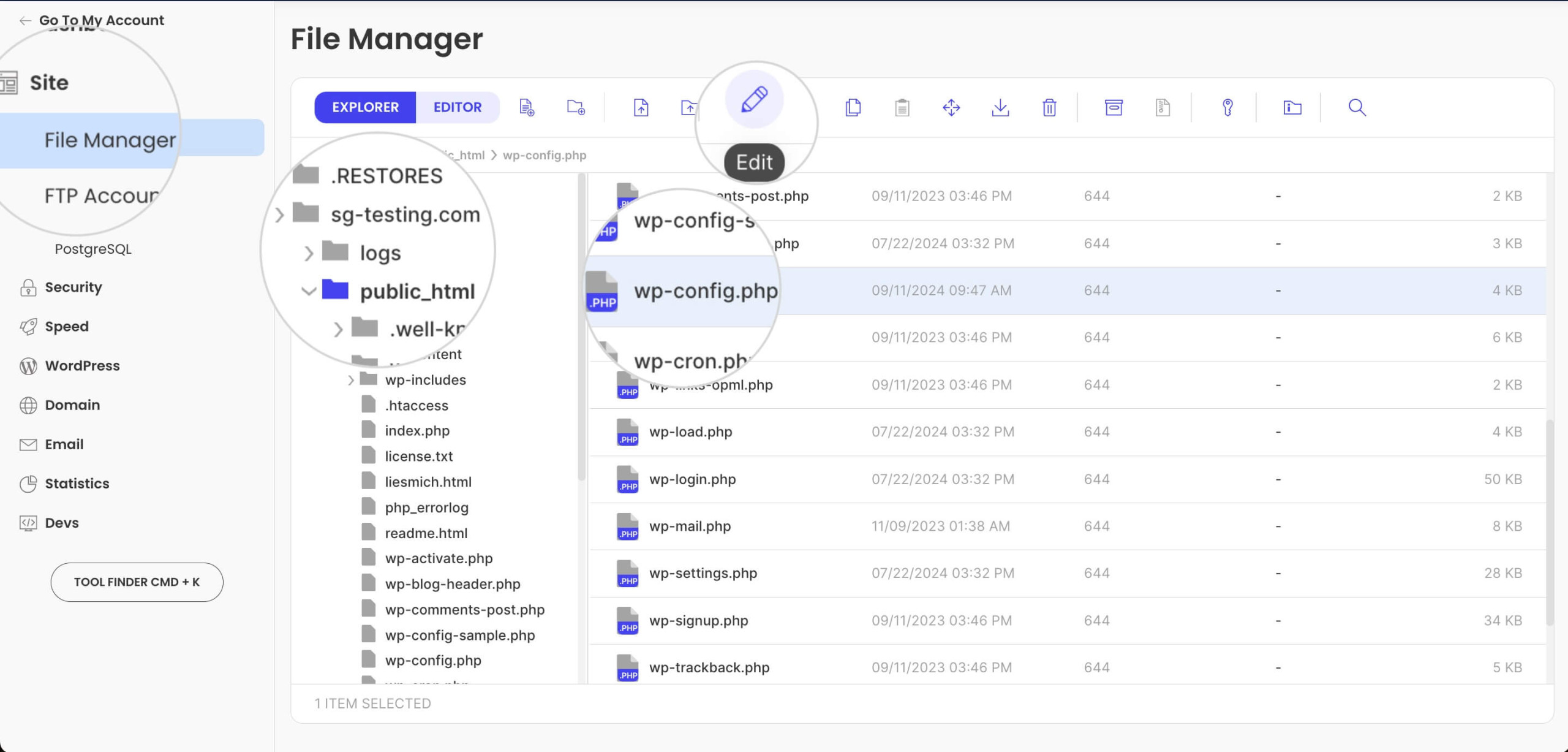The image size is (1568, 752).
Task: Open the Domain sidebar section
Action: tap(72, 405)
